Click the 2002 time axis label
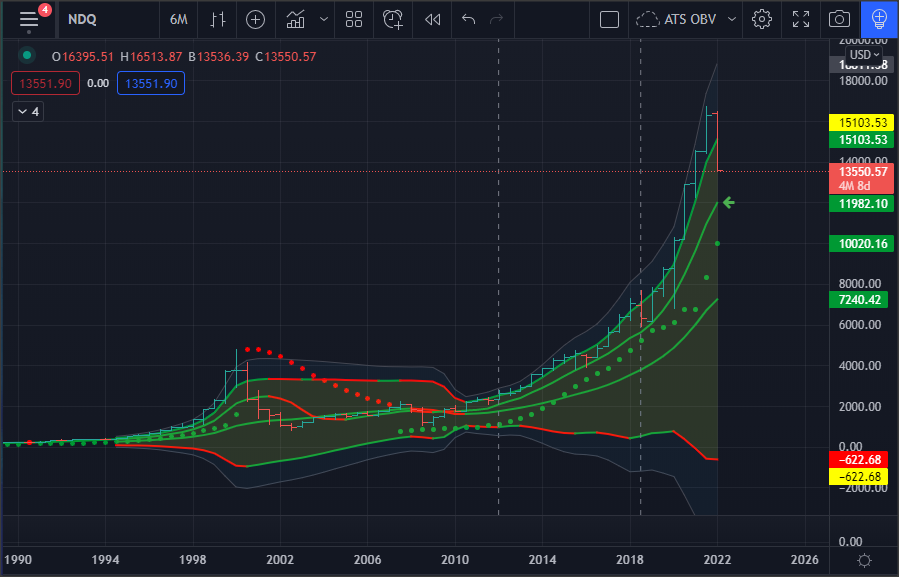 280,560
